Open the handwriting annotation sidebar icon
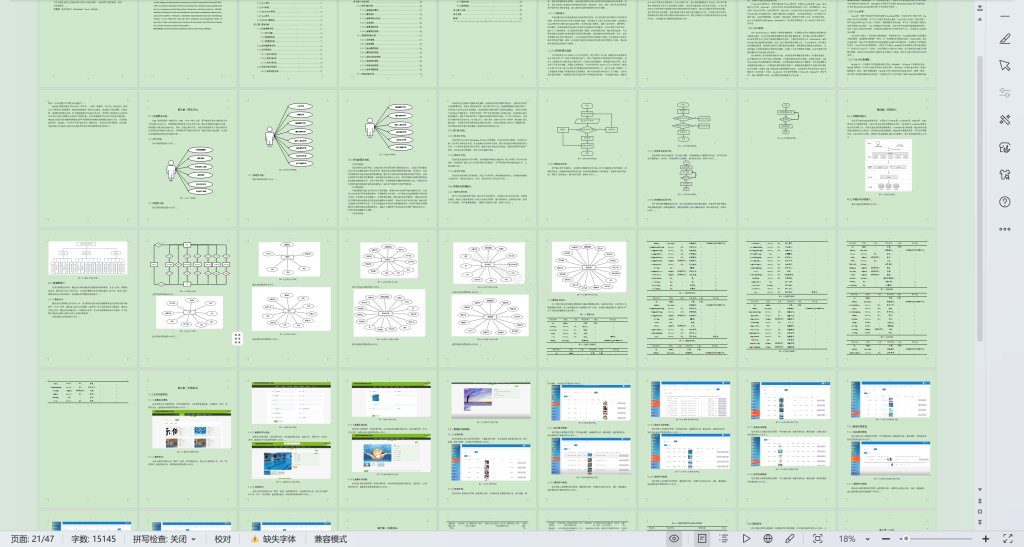1024x547 pixels. 1004,148
